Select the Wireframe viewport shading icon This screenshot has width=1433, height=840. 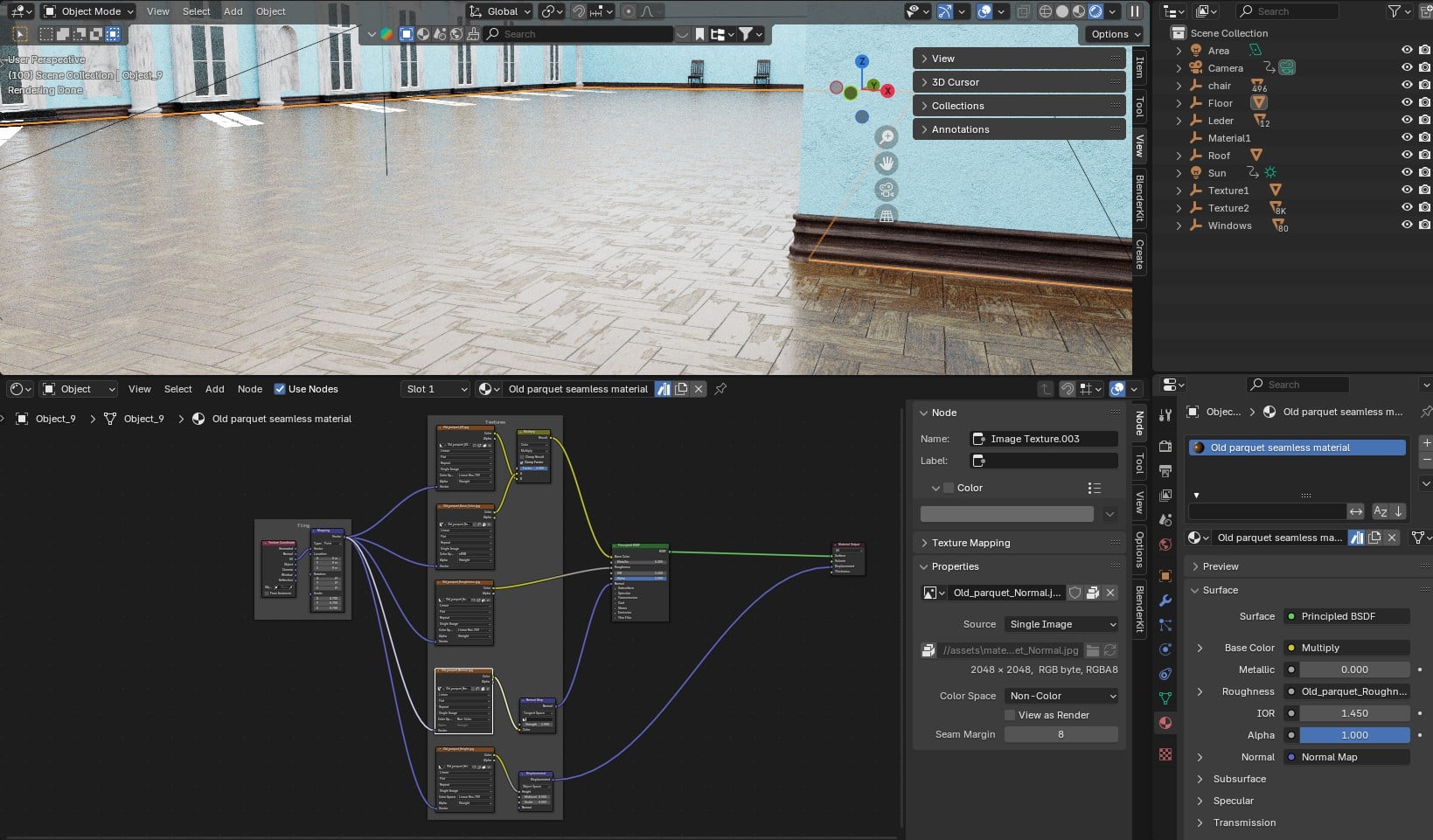point(1046,11)
